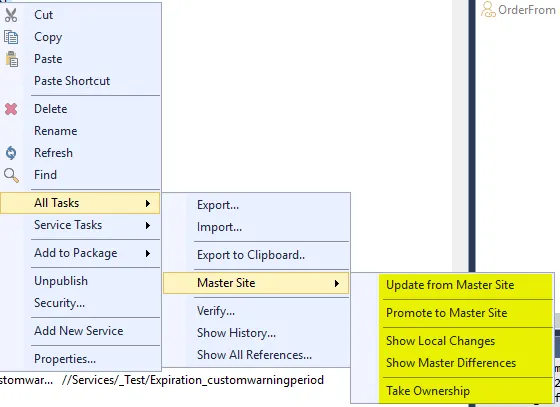Screen dimensions: 560x407
Task: Choose Cut from the context menu
Action: 81,15
